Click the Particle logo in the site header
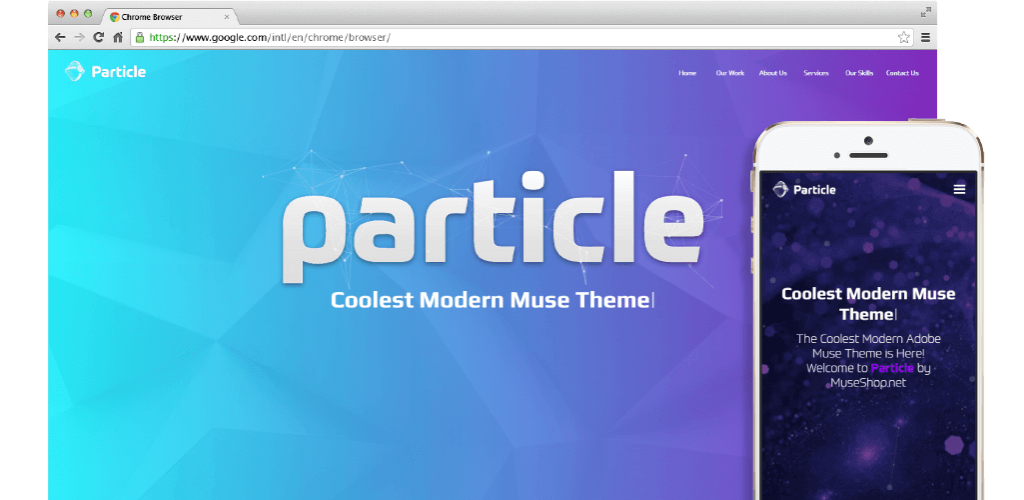This screenshot has width=1024, height=500. 105,71
